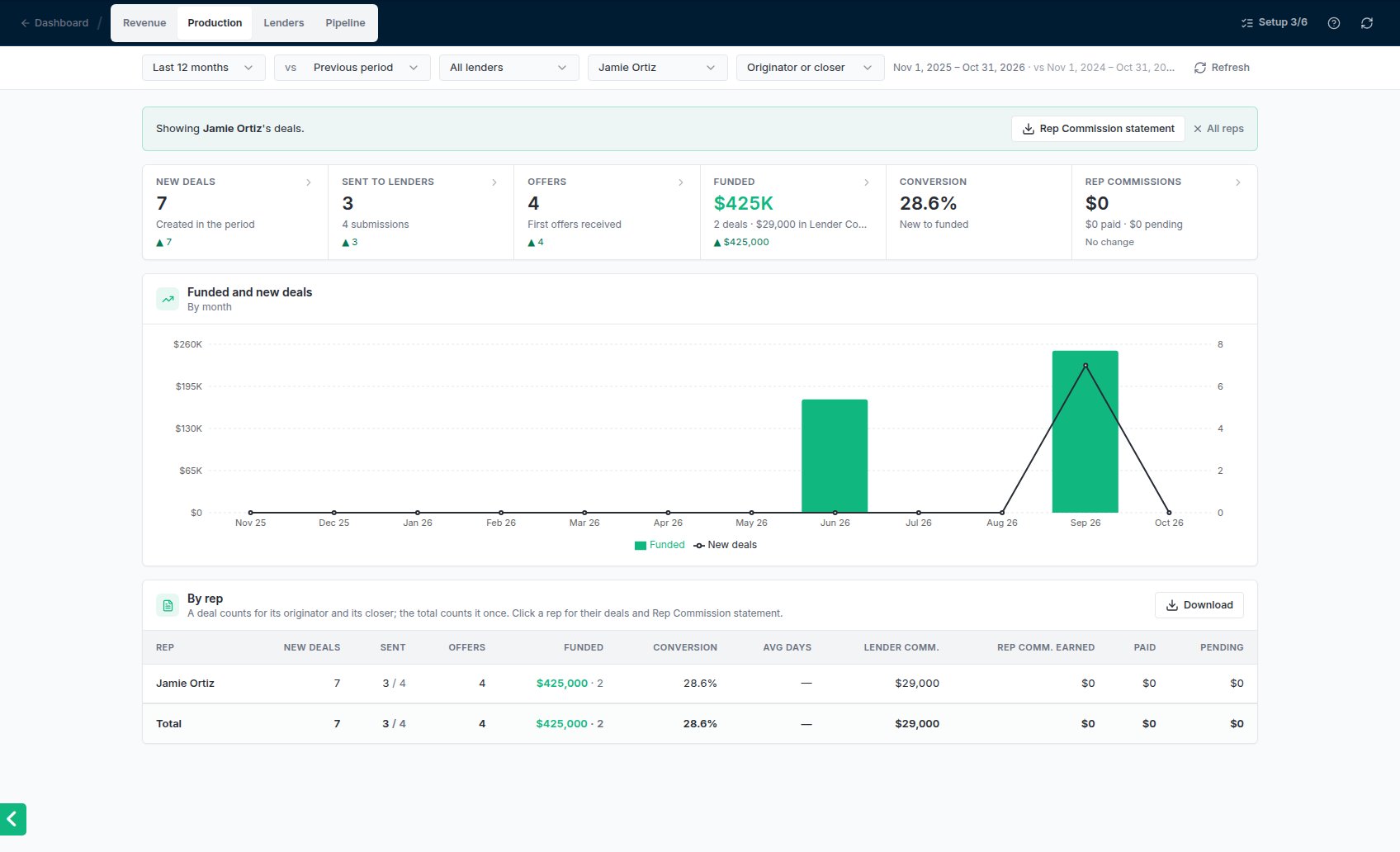Go back to Dashboard
The image size is (1400, 852).
[54, 23]
